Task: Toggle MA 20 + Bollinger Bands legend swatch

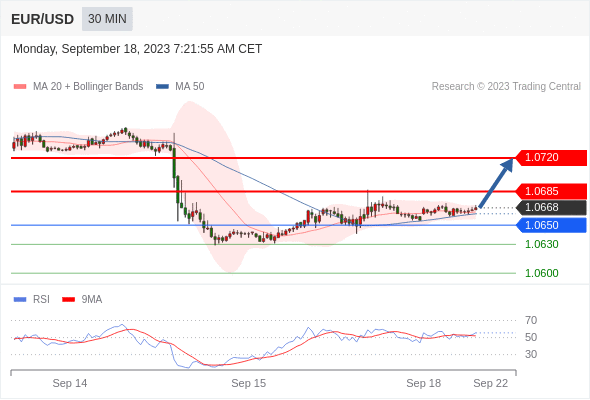Action: (20, 87)
